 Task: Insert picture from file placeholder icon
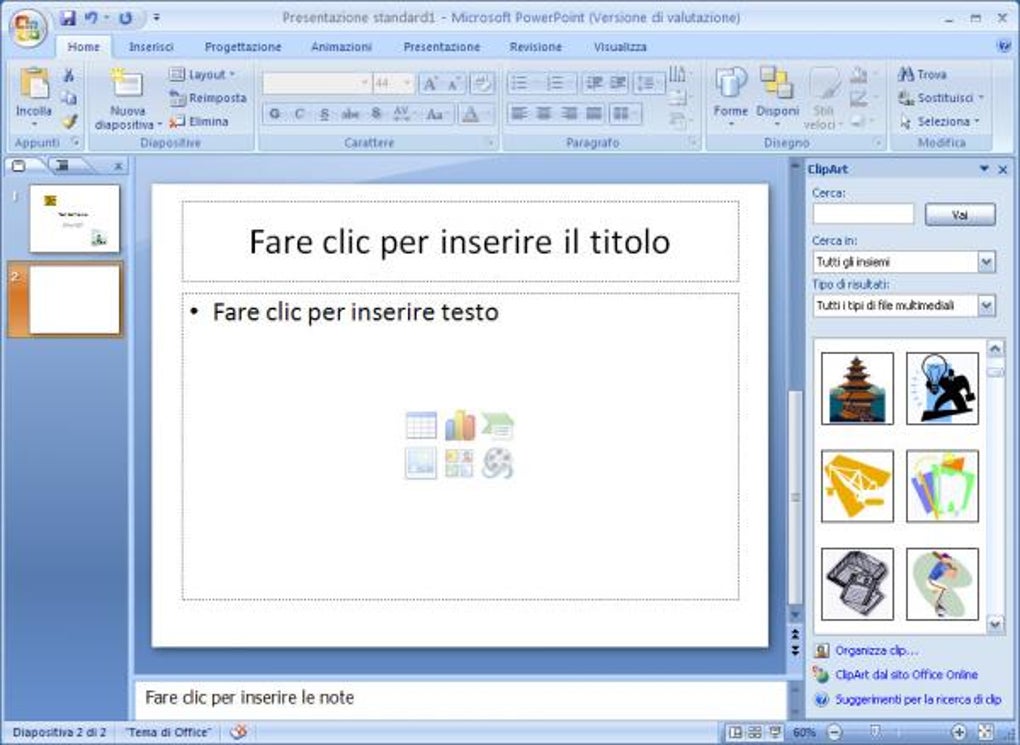tap(421, 463)
